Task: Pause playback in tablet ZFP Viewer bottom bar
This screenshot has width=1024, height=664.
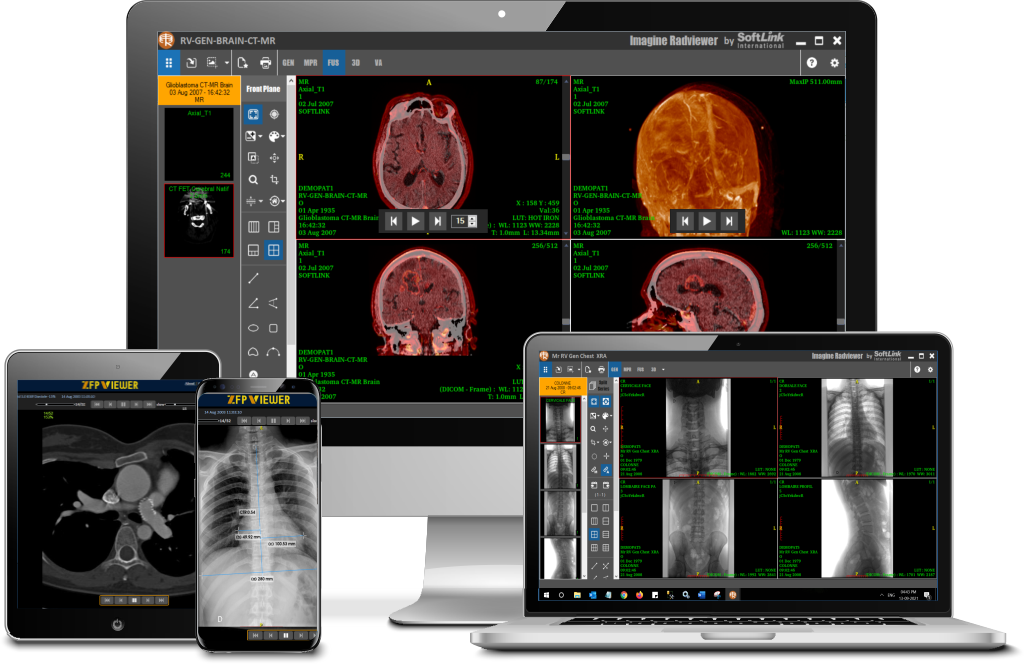Action: click(x=135, y=600)
